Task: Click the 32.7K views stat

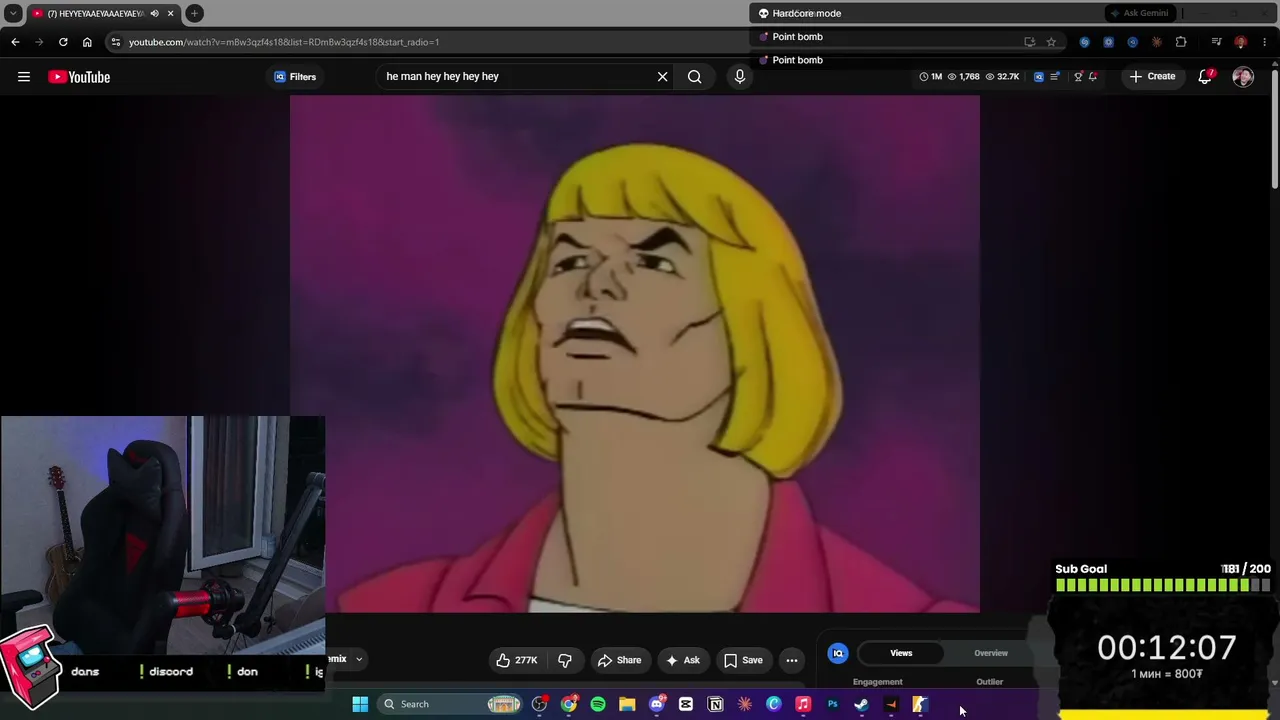Action: tap(1002, 76)
